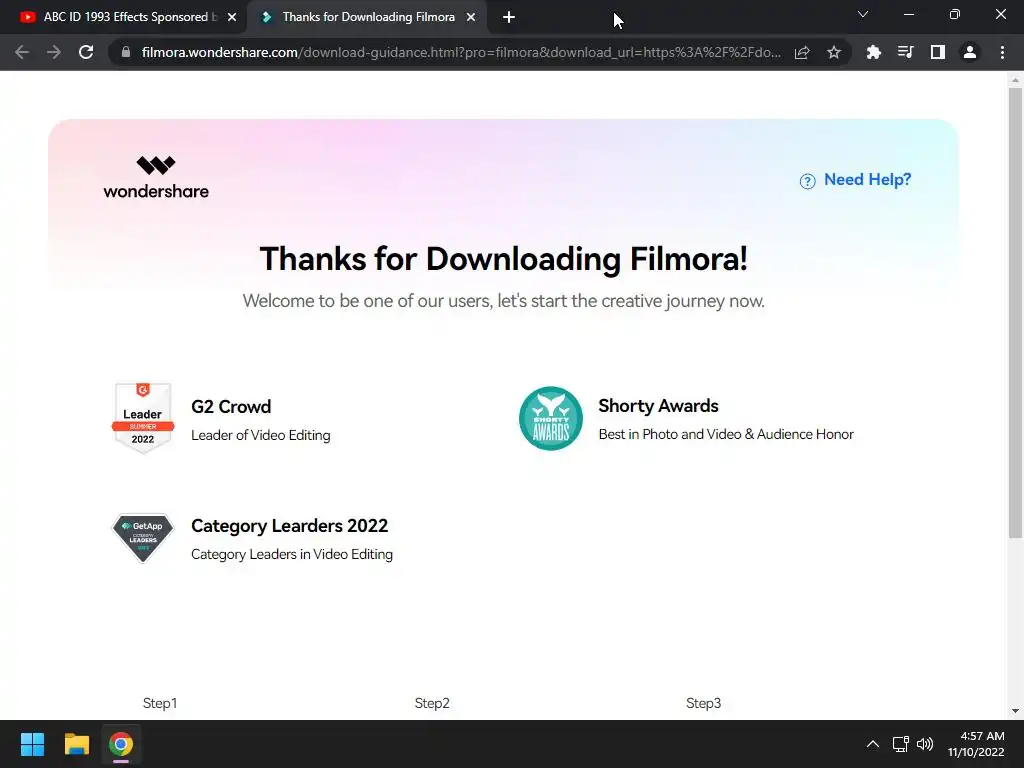Reload the current page

(86, 52)
